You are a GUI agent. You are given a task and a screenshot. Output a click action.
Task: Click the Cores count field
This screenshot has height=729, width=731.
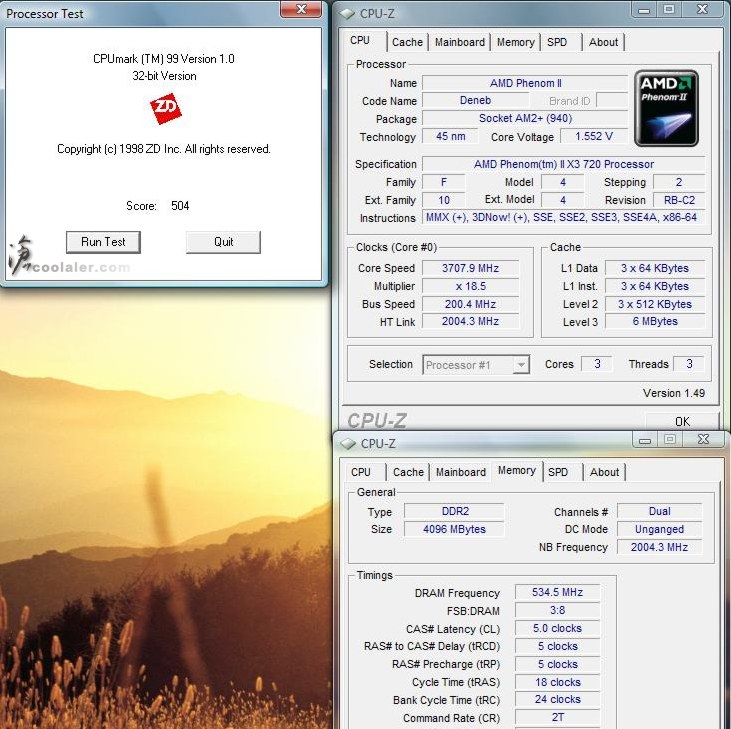(597, 364)
